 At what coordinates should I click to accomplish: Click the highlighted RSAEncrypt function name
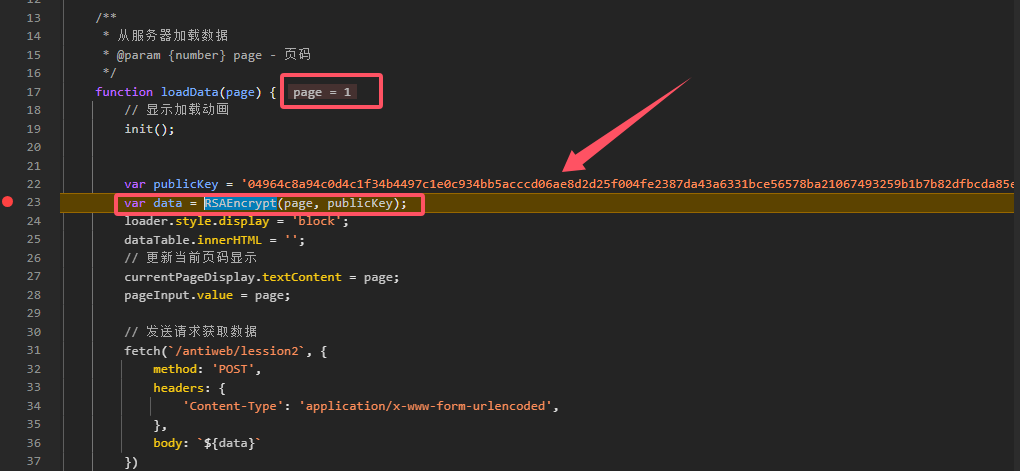click(240, 203)
